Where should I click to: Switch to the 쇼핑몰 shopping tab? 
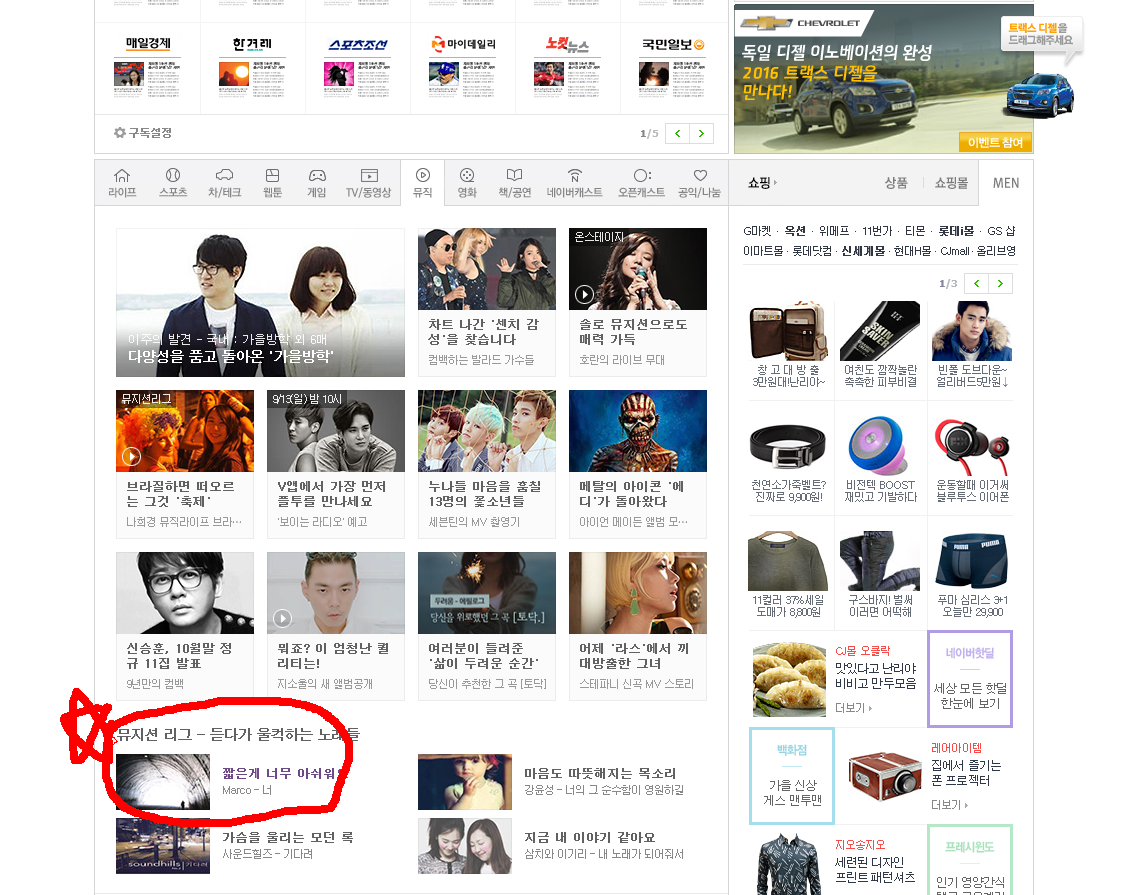pyautogui.click(x=951, y=183)
